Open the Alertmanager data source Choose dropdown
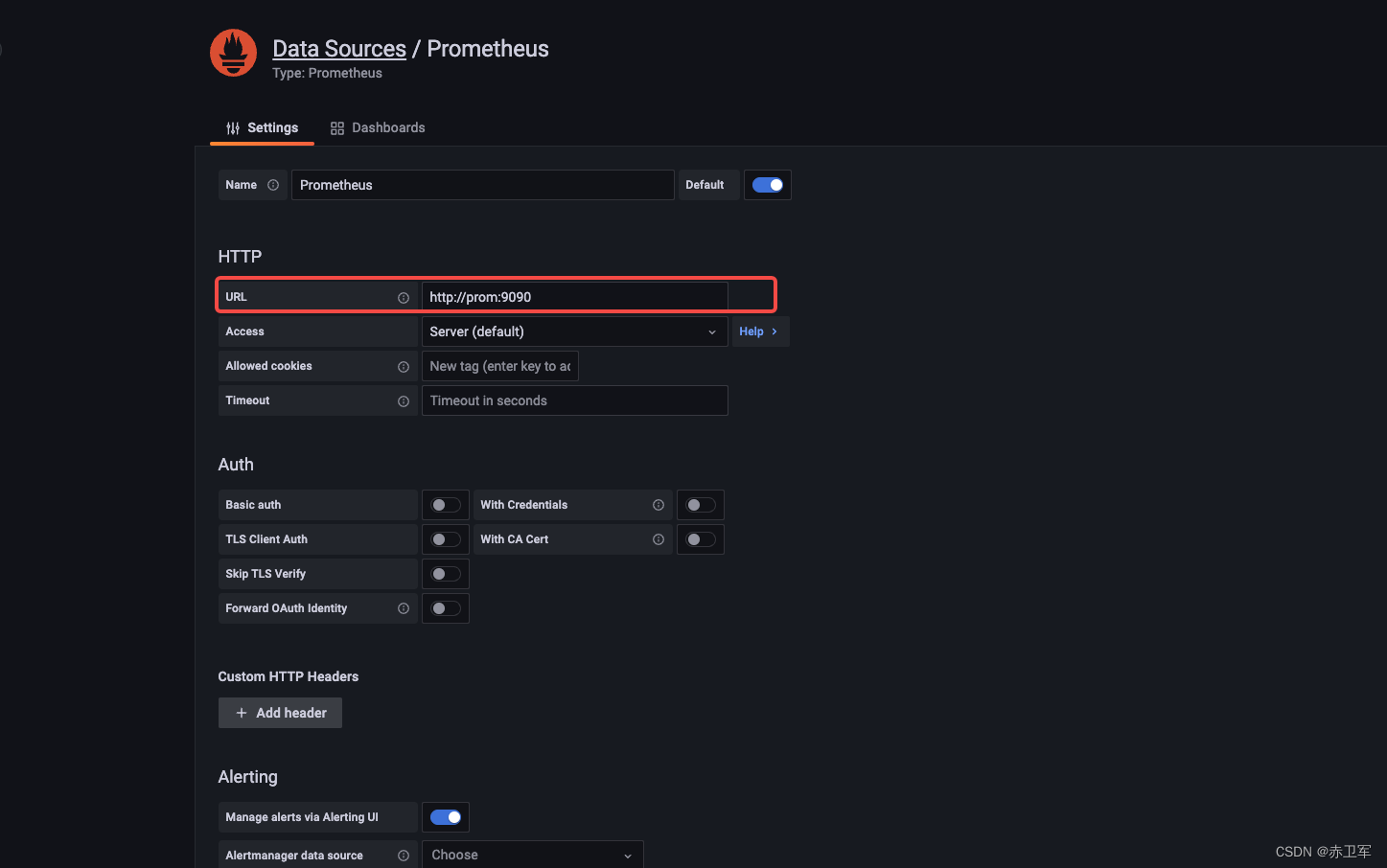 [x=532, y=854]
